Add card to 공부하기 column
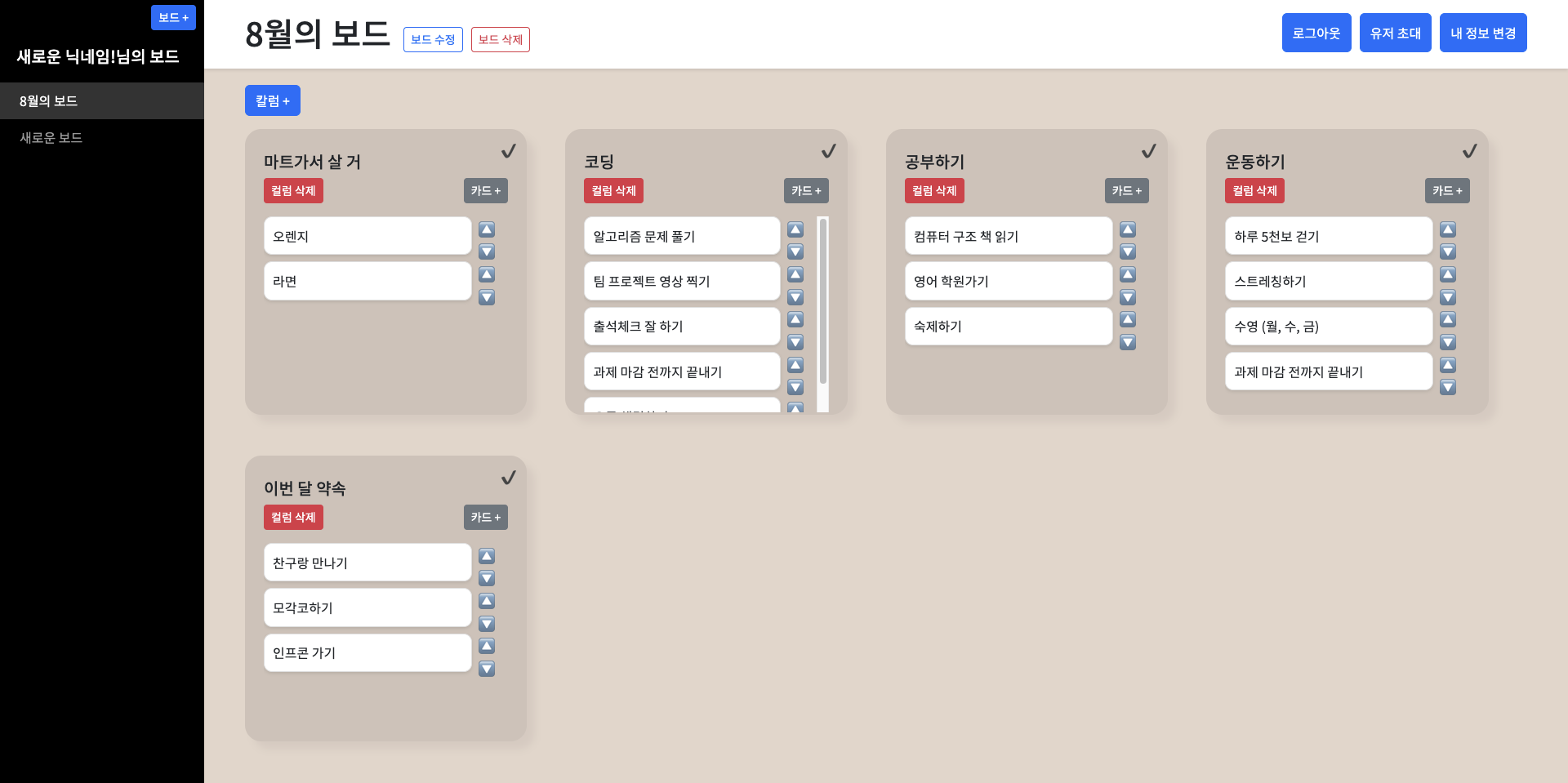Viewport: 1568px width, 783px height. 1127,190
